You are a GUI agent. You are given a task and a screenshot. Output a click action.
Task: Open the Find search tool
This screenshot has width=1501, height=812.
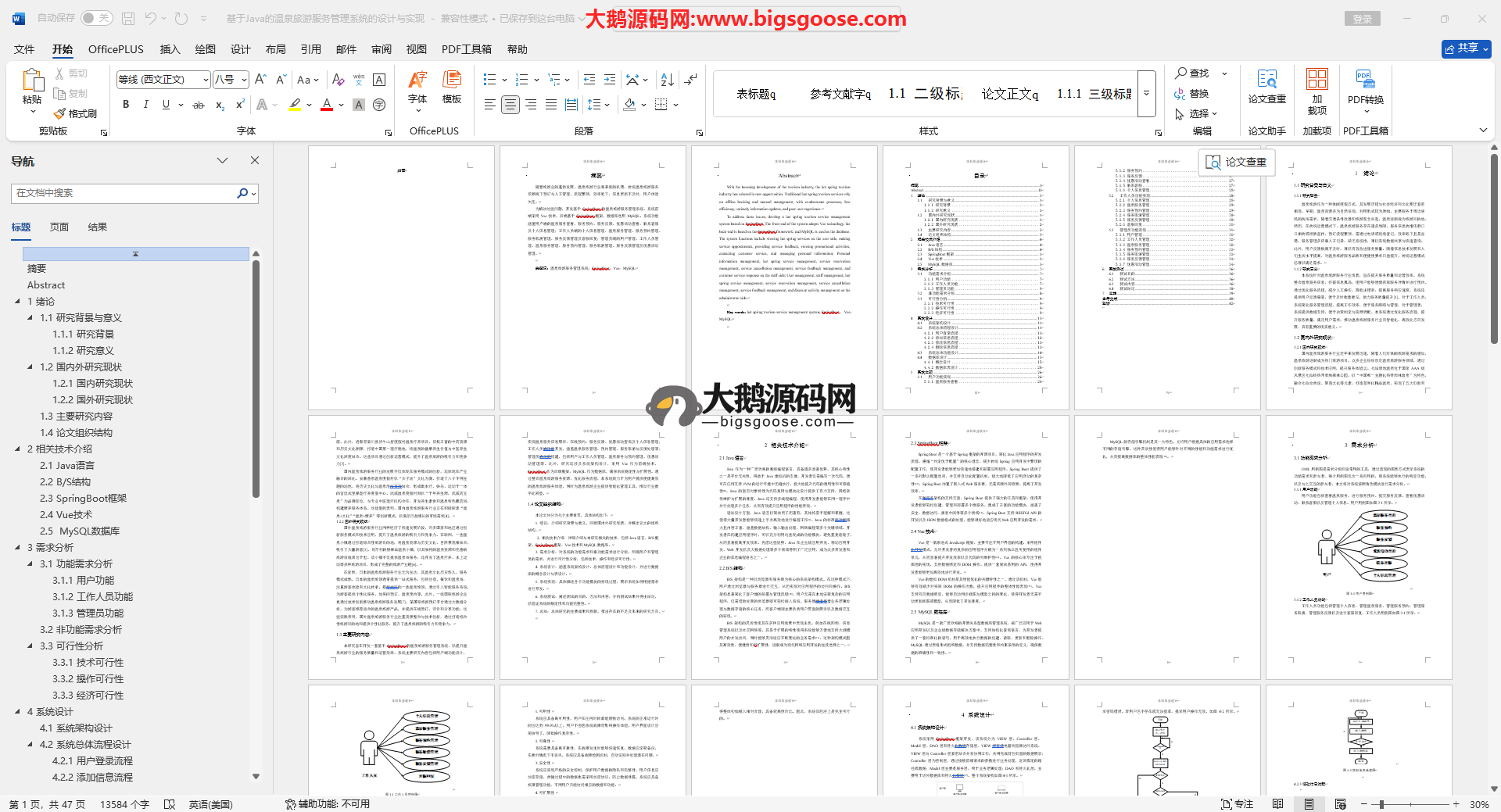1192,73
